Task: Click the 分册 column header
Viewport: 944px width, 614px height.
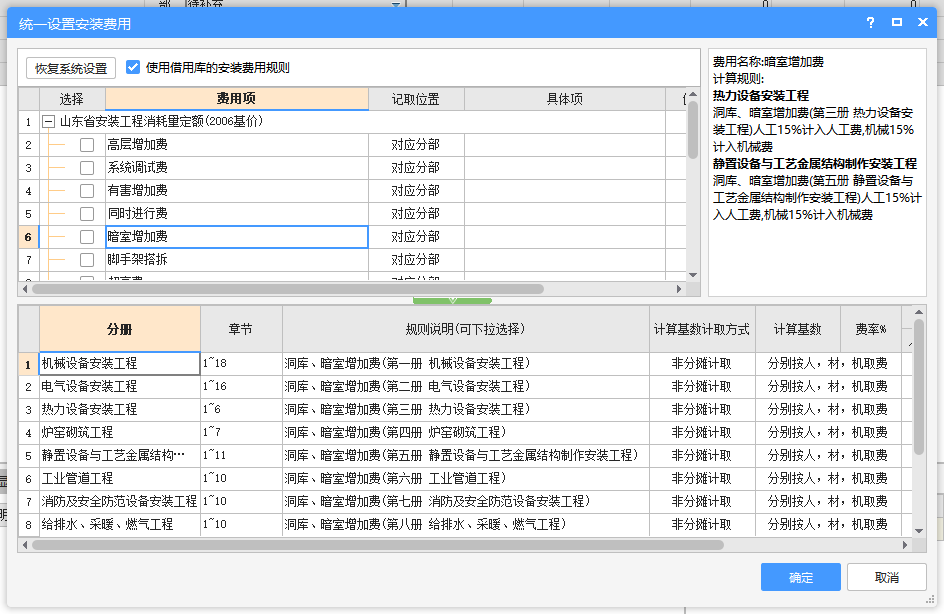Action: click(x=120, y=329)
